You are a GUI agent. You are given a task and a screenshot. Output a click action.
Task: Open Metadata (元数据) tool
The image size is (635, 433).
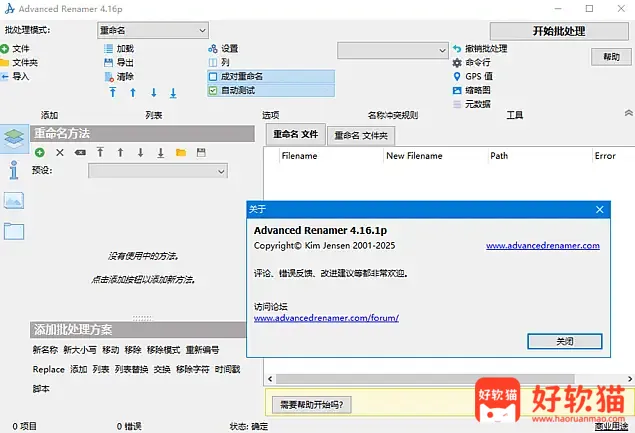coord(471,104)
